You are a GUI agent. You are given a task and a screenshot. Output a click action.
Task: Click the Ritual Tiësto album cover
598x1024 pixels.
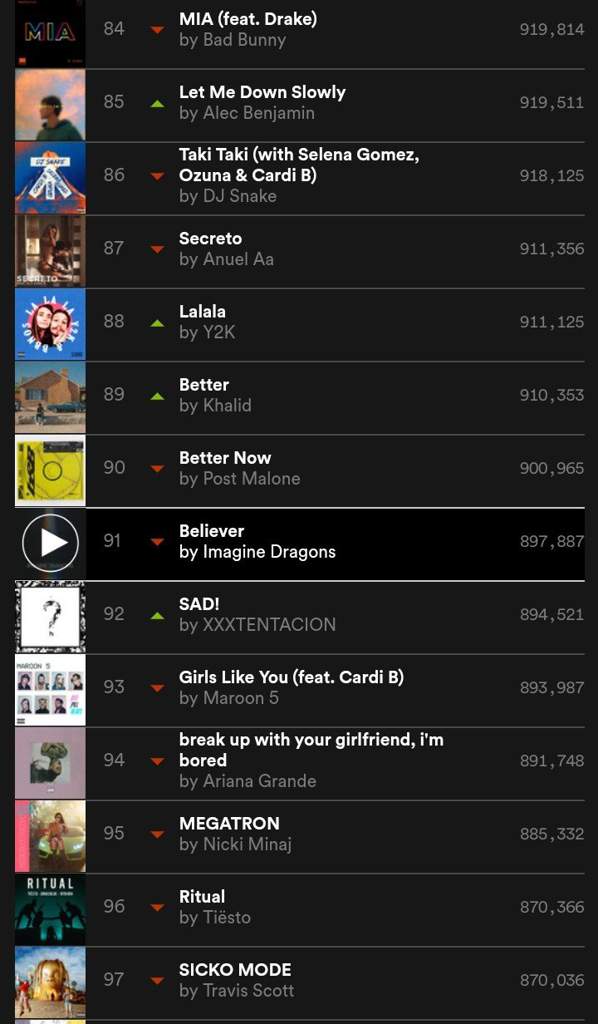pyautogui.click(x=50, y=909)
